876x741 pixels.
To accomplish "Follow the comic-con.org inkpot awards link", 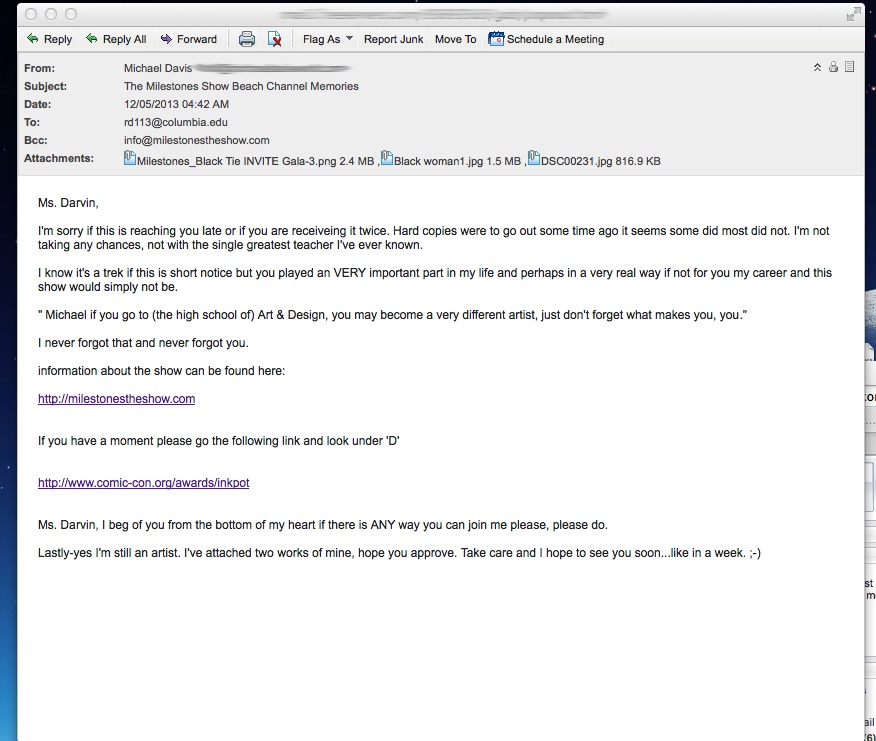I will pyautogui.click(x=143, y=483).
